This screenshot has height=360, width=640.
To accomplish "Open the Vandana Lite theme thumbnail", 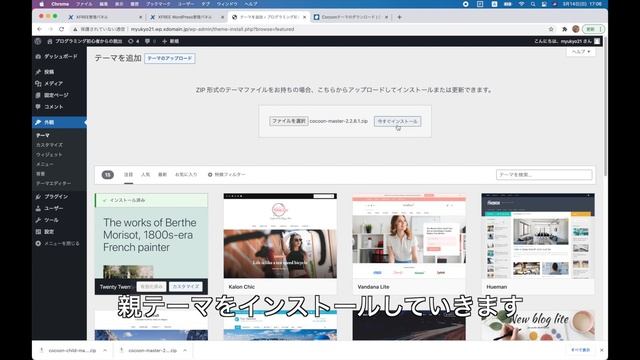I will click(x=409, y=236).
